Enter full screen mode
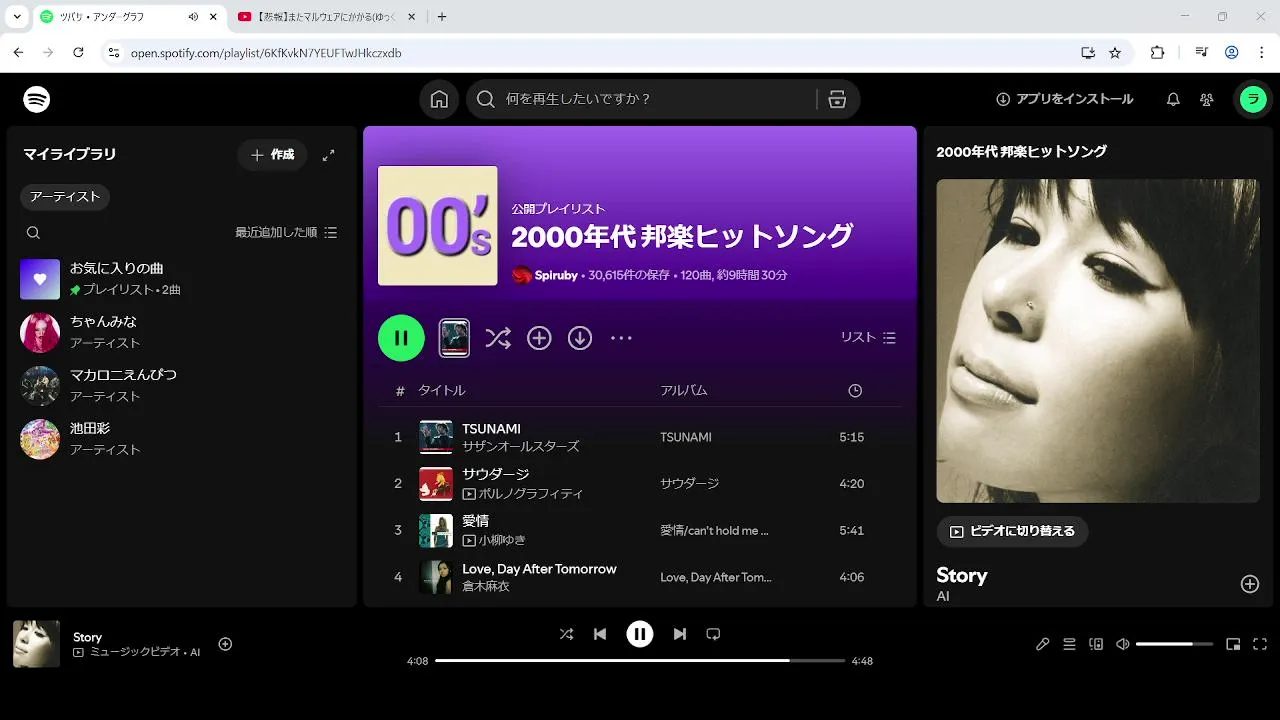The height and width of the screenshot is (720, 1280). pyautogui.click(x=1260, y=644)
